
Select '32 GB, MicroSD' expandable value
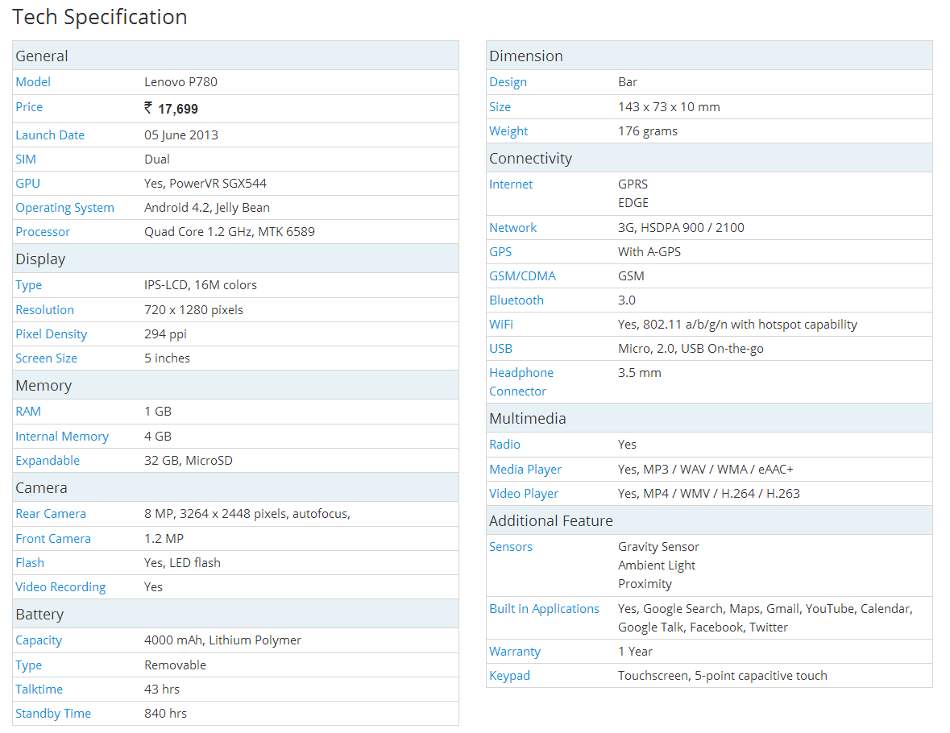[188, 460]
